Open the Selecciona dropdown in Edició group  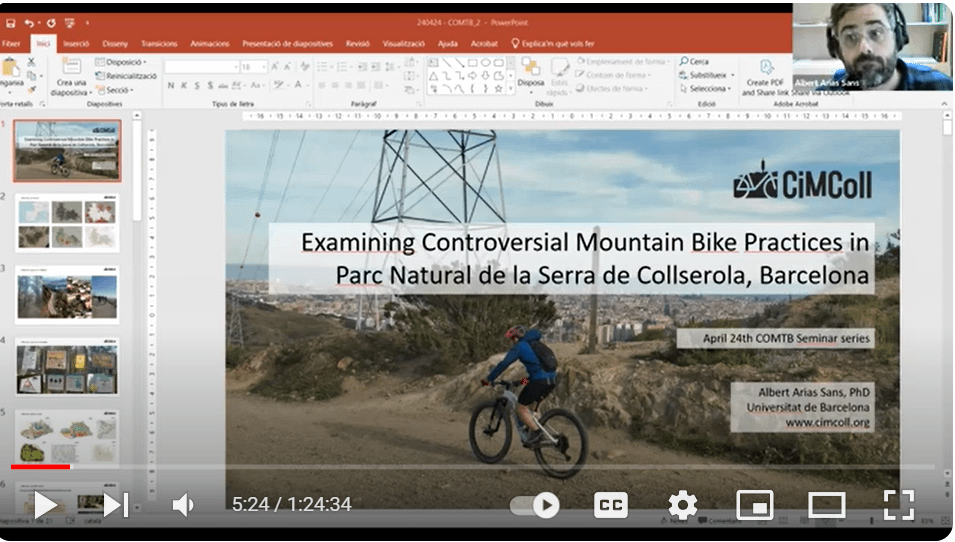tap(707, 89)
